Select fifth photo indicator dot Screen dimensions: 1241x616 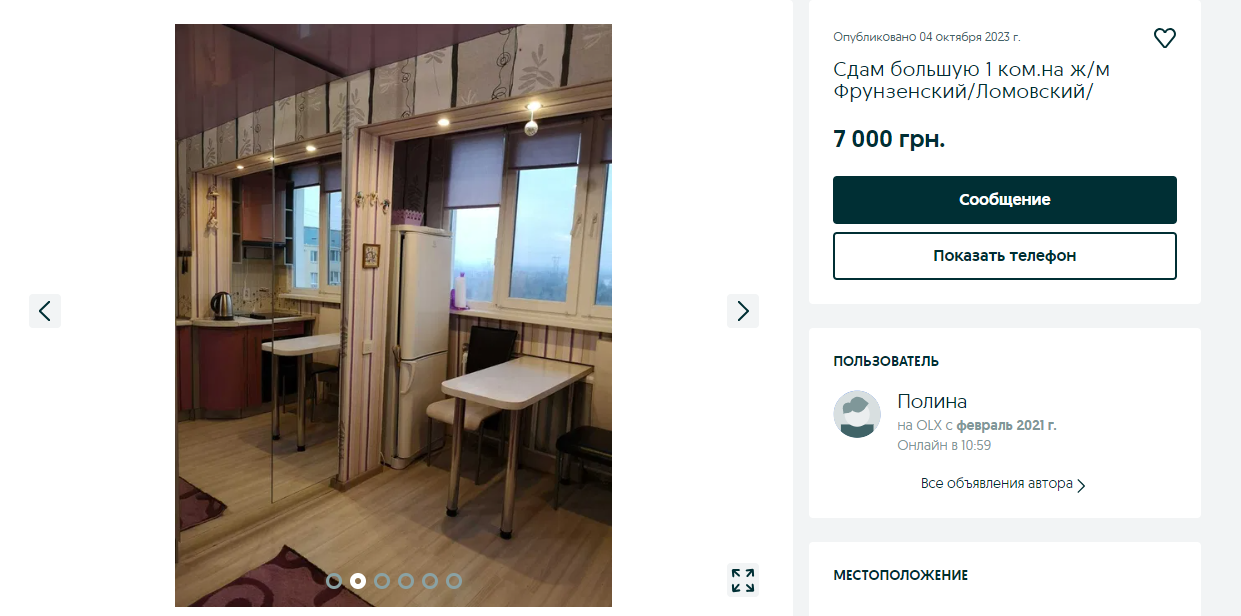[430, 580]
